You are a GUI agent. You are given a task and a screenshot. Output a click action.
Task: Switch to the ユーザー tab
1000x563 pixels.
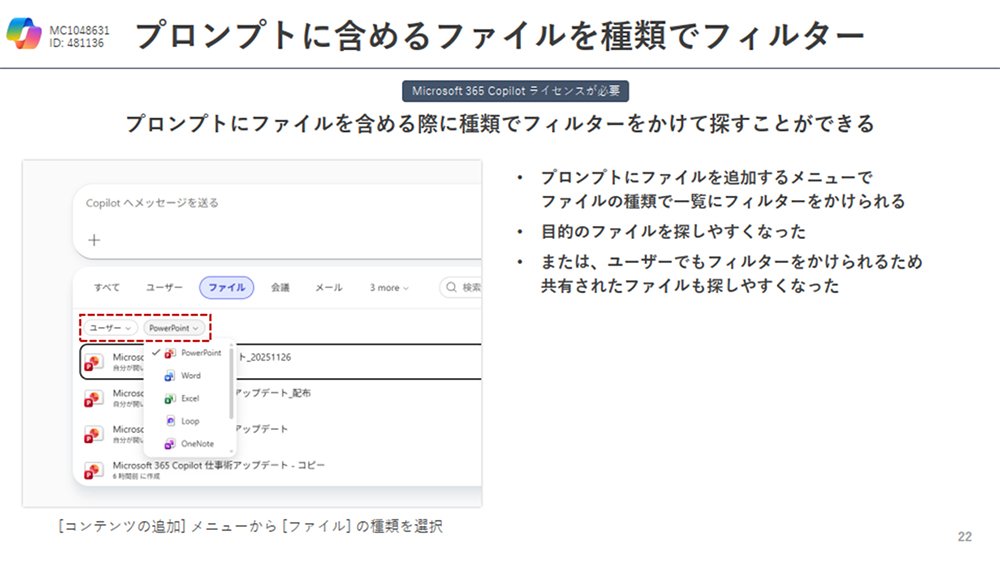pos(164,288)
